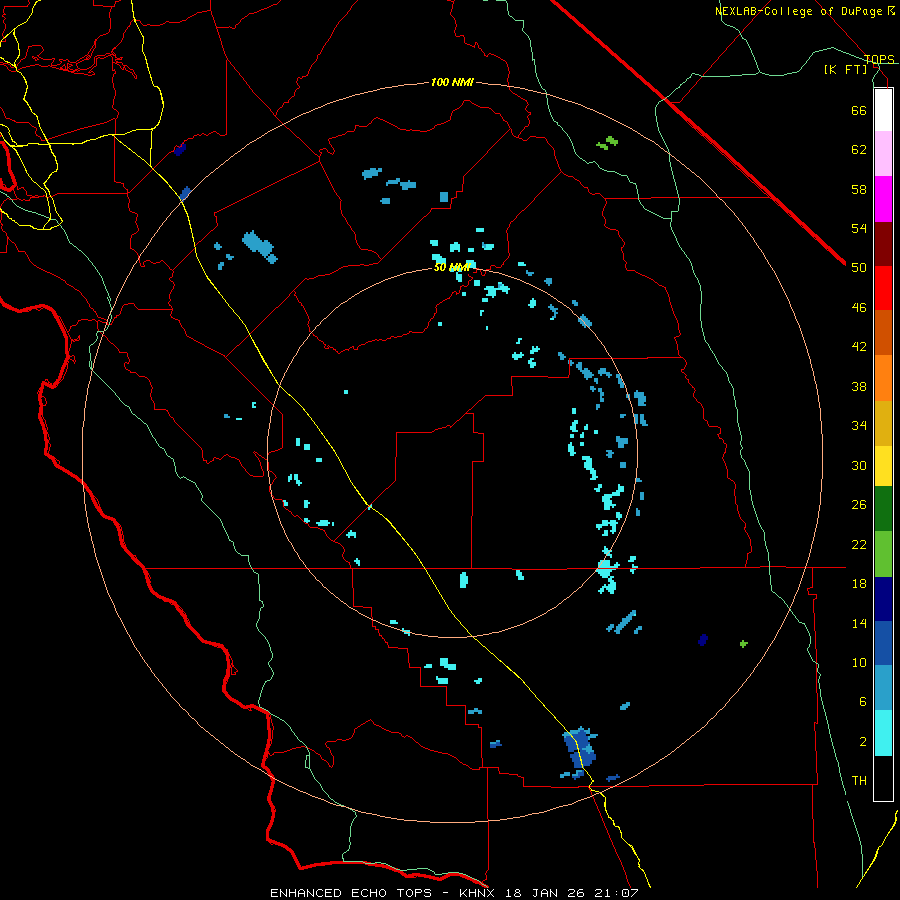Screen dimensions: 900x900
Task: Click the 26 legend value
Action: (x=859, y=505)
